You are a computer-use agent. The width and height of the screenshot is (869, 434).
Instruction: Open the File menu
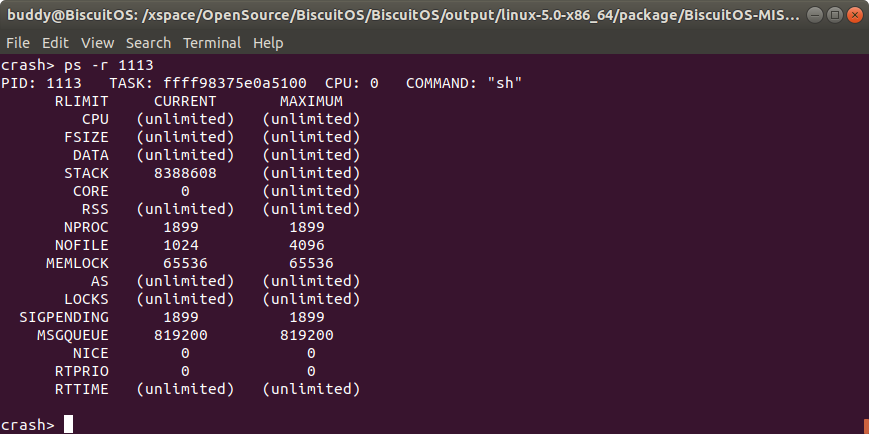click(x=17, y=43)
